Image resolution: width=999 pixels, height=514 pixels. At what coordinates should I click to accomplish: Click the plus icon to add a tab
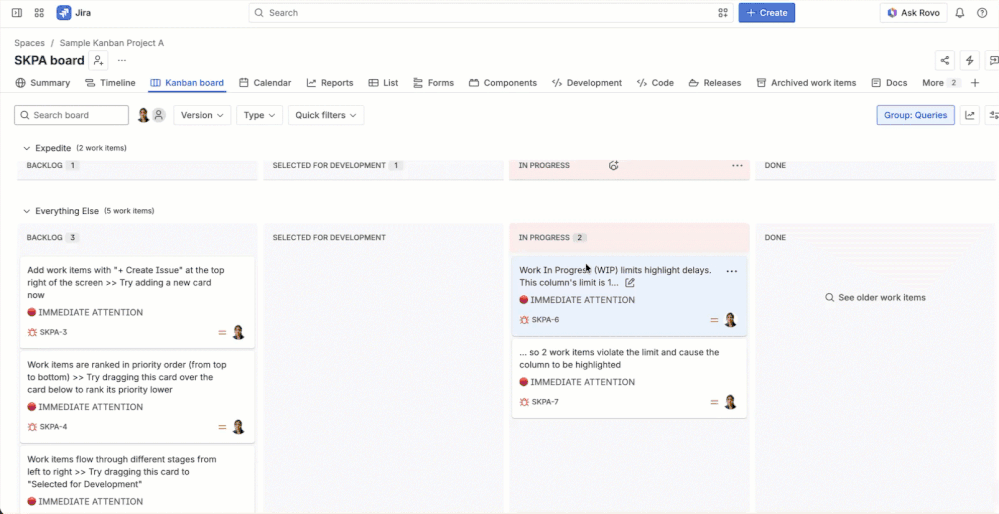tap(974, 83)
